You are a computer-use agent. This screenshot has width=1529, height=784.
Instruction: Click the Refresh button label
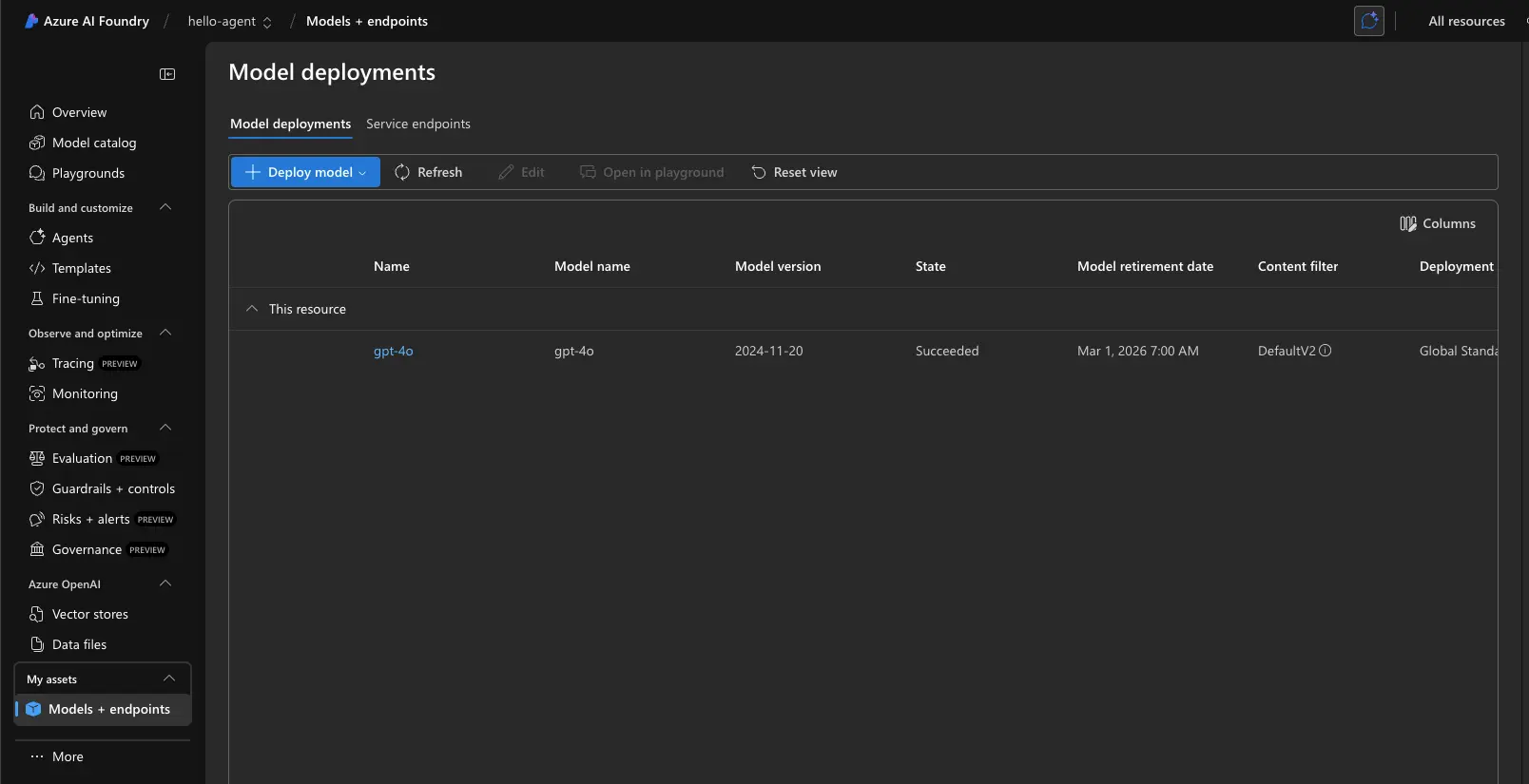[x=439, y=172]
